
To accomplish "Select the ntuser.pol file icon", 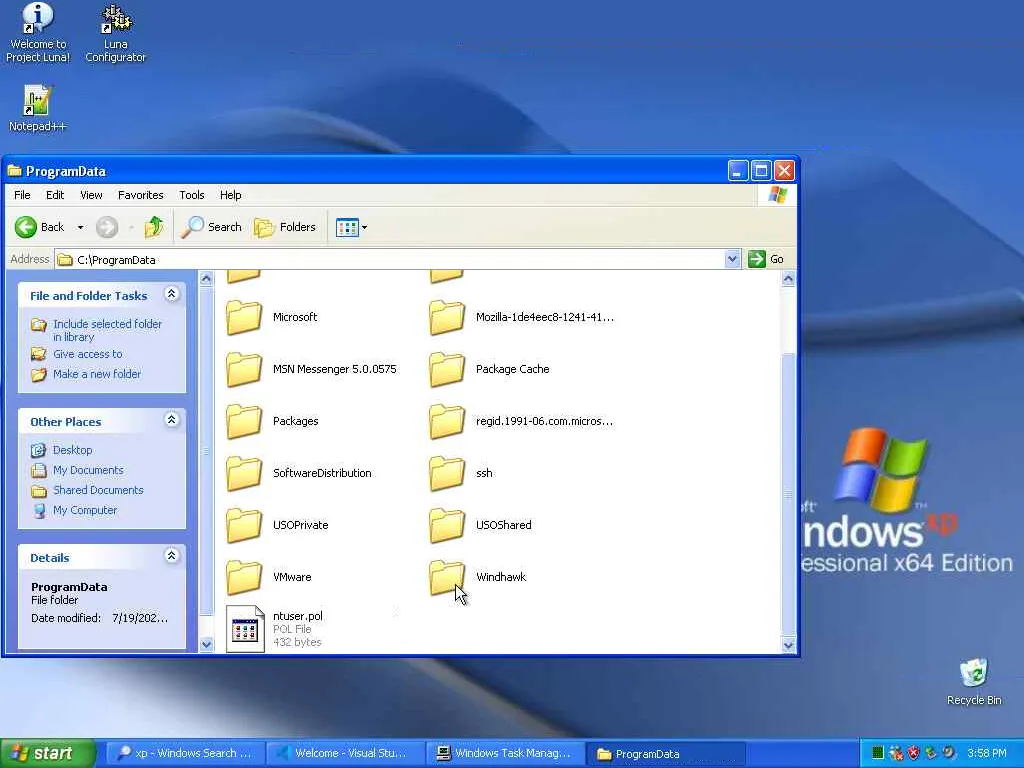I will [245, 629].
